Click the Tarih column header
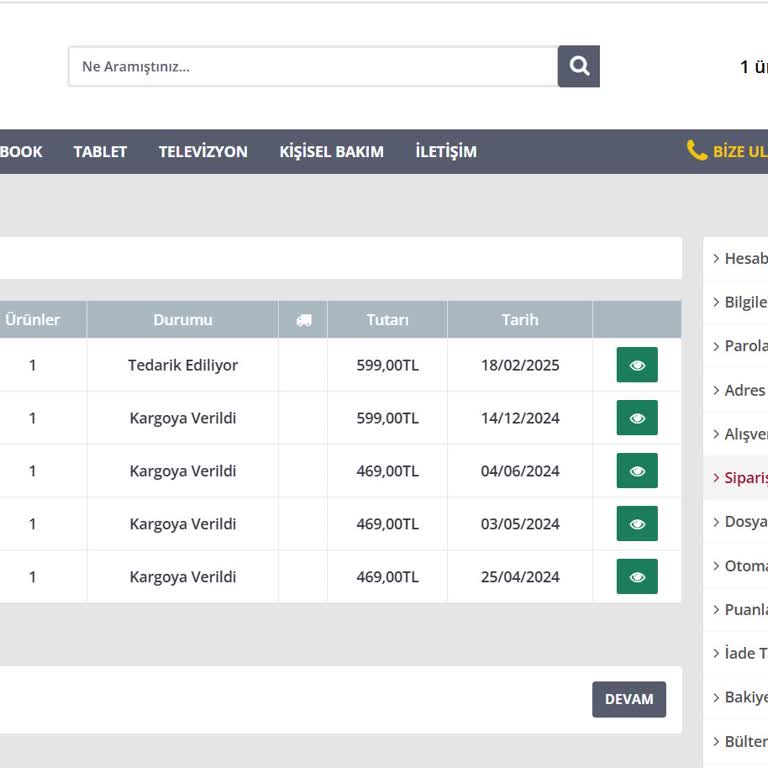768x768 pixels. click(520, 320)
